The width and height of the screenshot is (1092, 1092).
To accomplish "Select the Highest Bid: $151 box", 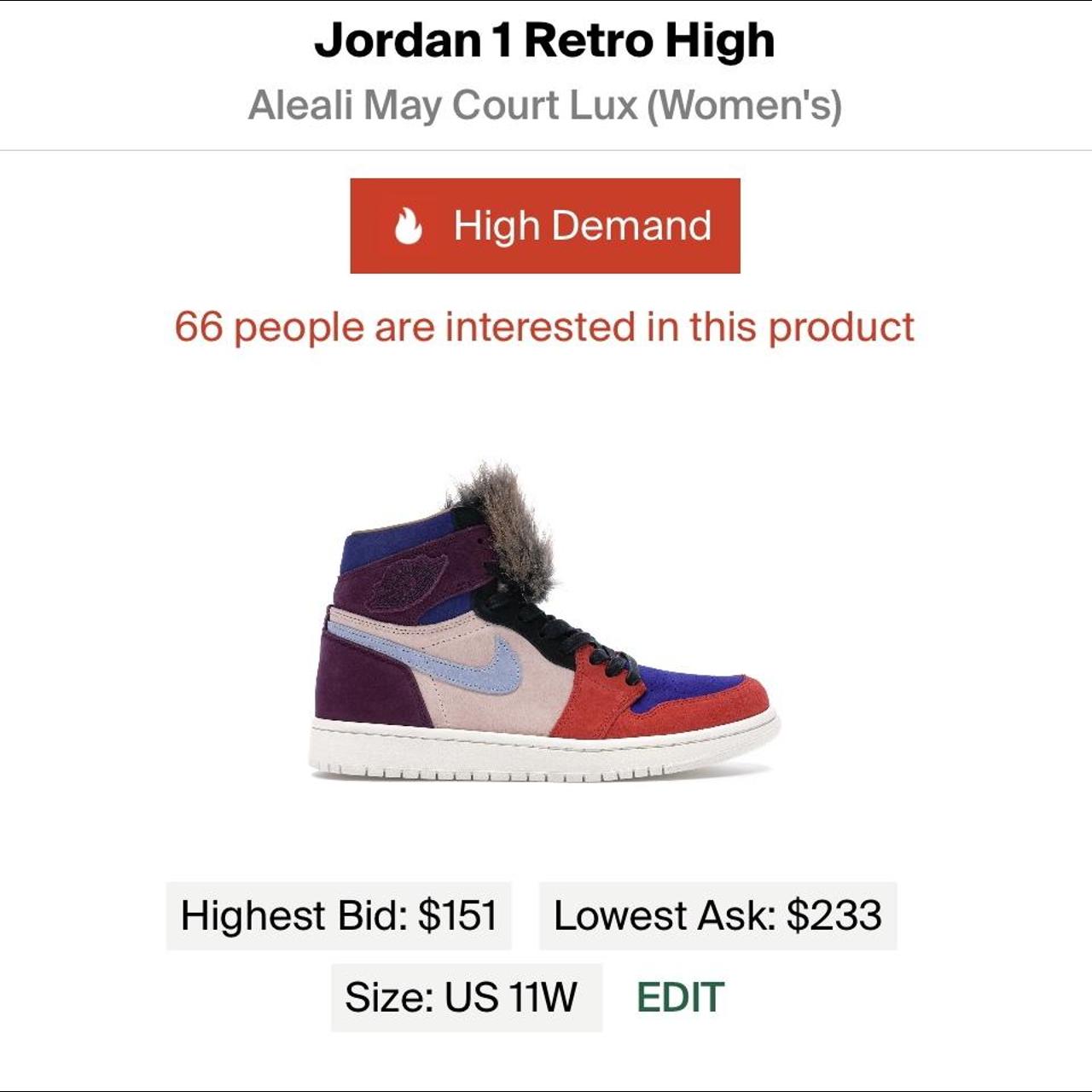I will coord(339,915).
